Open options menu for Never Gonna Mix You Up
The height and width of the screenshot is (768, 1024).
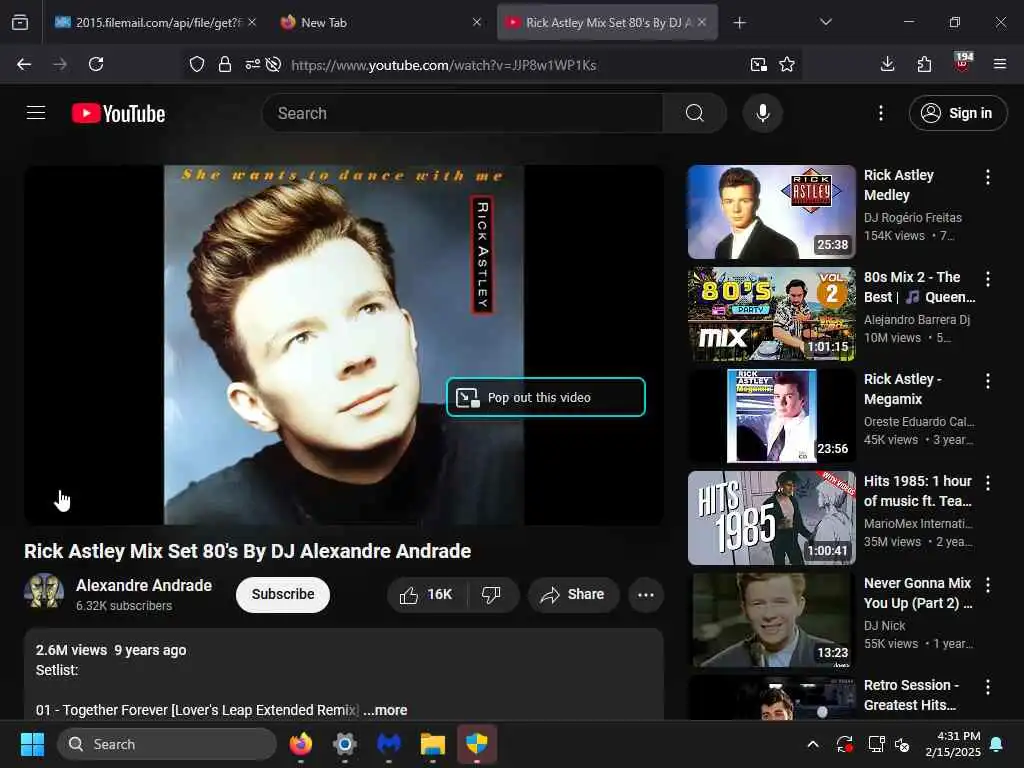(987, 584)
